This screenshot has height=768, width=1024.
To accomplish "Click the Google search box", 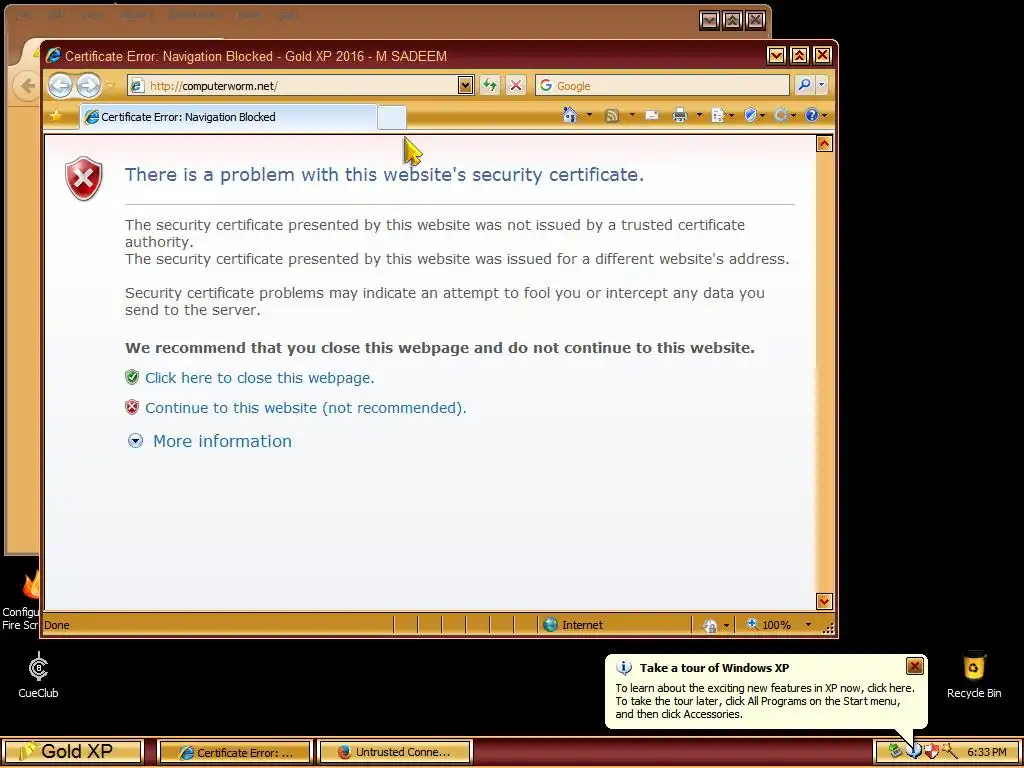I will [662, 86].
